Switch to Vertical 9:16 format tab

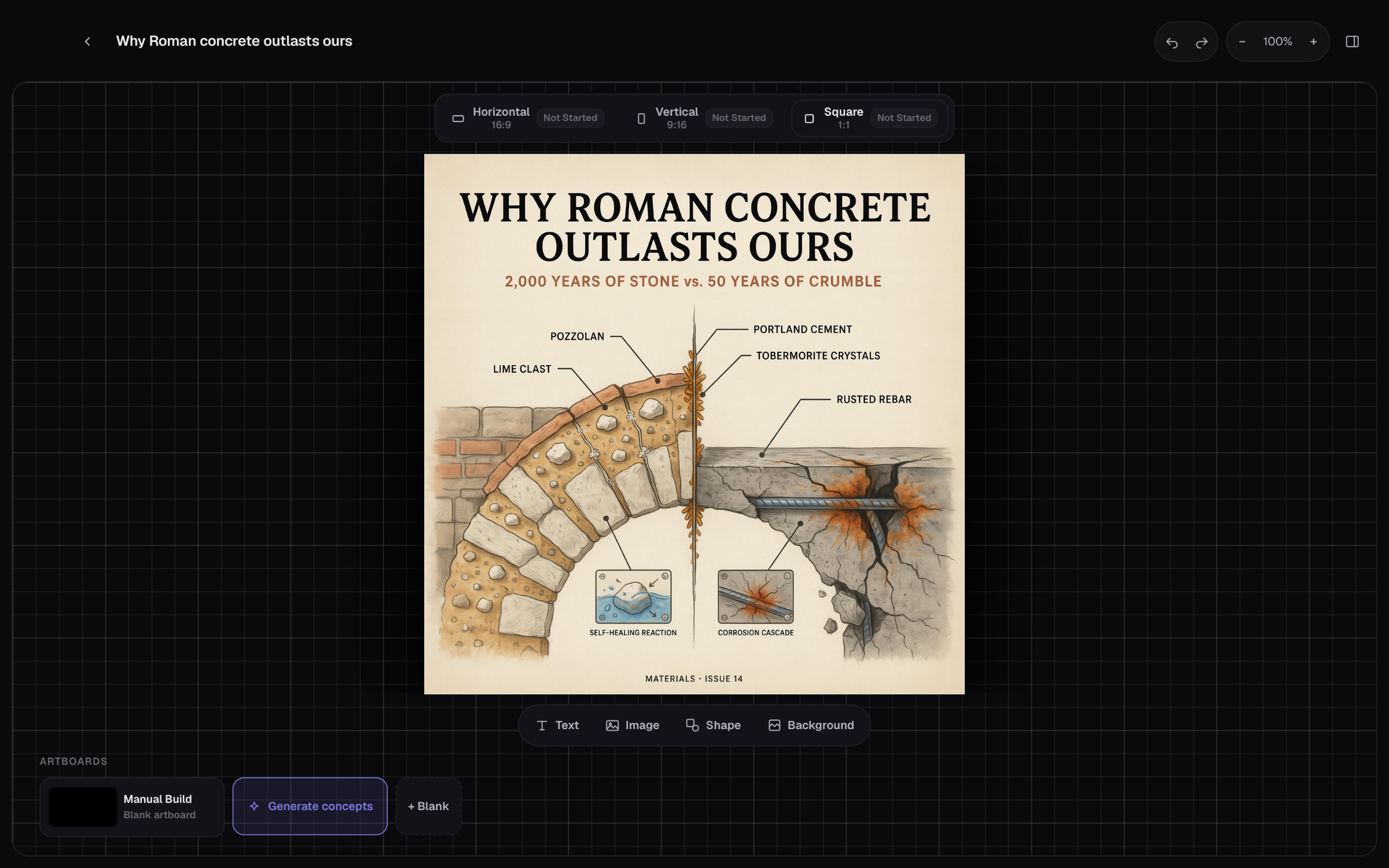tap(704, 118)
